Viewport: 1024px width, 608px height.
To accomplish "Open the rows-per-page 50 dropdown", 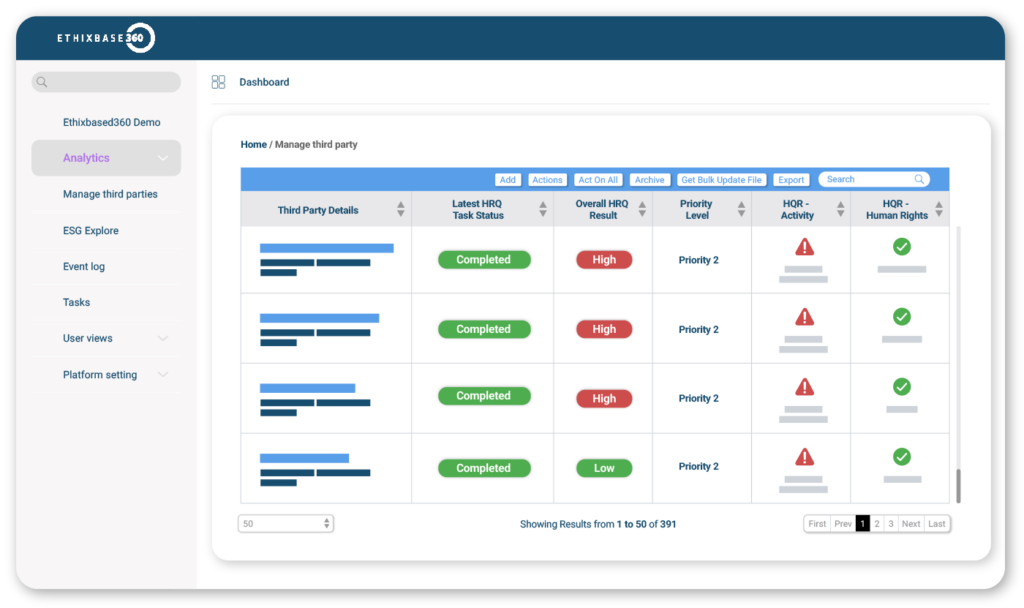I will [286, 524].
